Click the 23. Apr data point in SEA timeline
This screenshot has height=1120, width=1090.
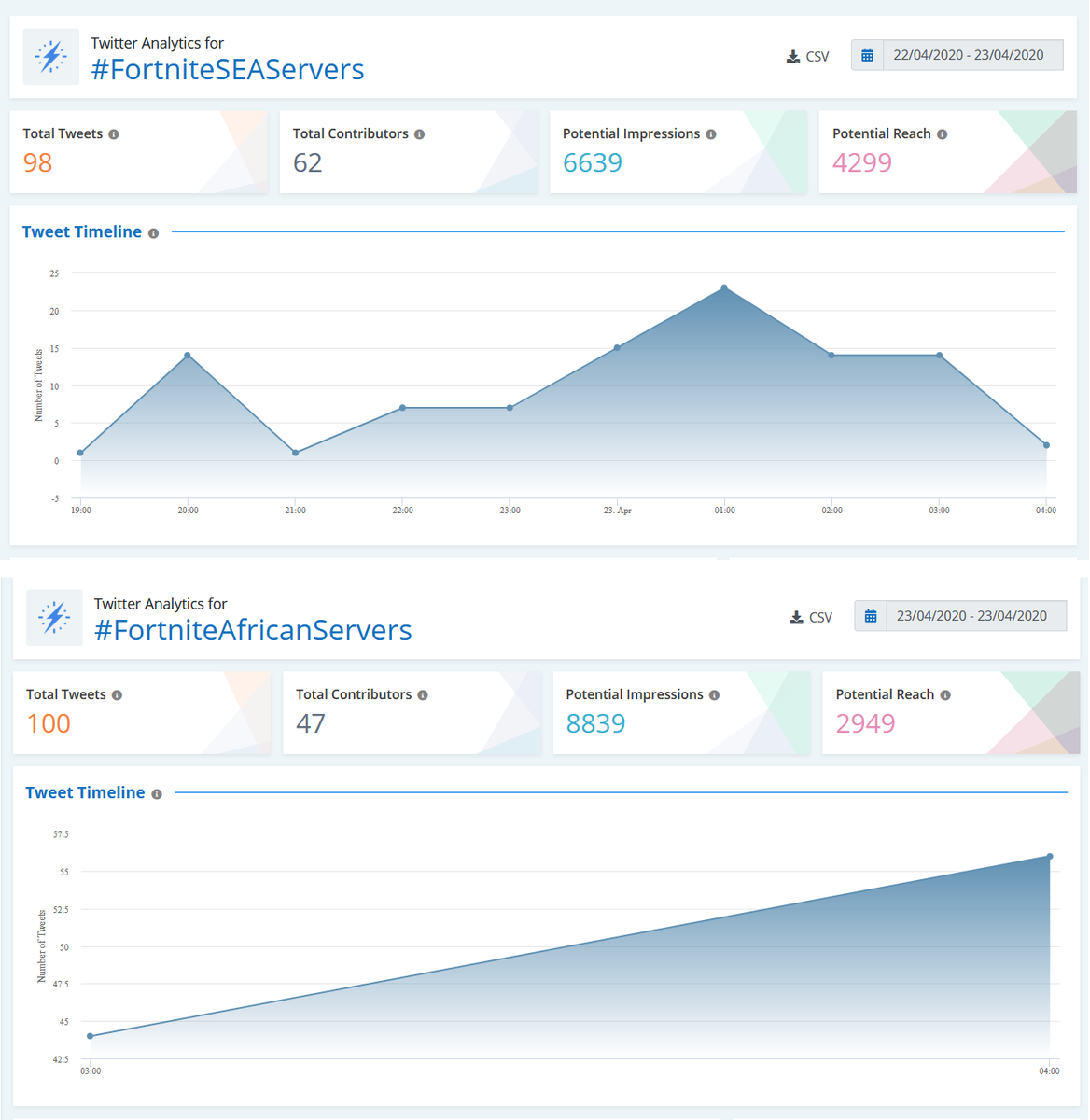coord(617,348)
